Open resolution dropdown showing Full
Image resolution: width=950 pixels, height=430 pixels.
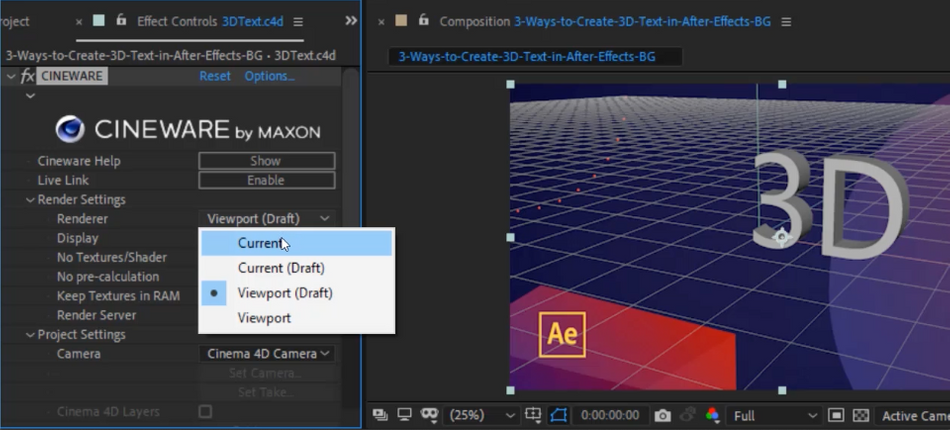[x=774, y=416]
